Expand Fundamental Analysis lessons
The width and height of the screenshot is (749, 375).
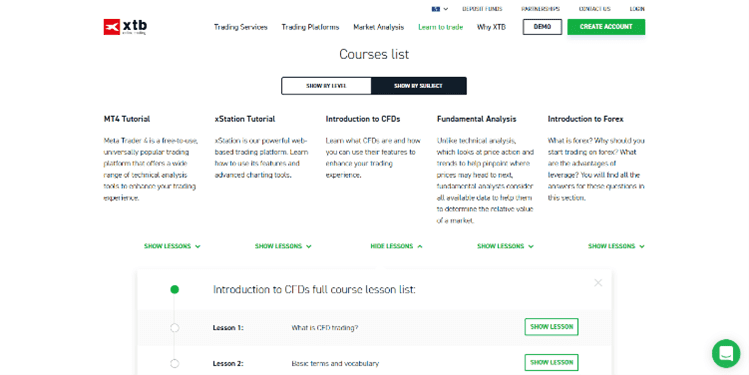(505, 246)
